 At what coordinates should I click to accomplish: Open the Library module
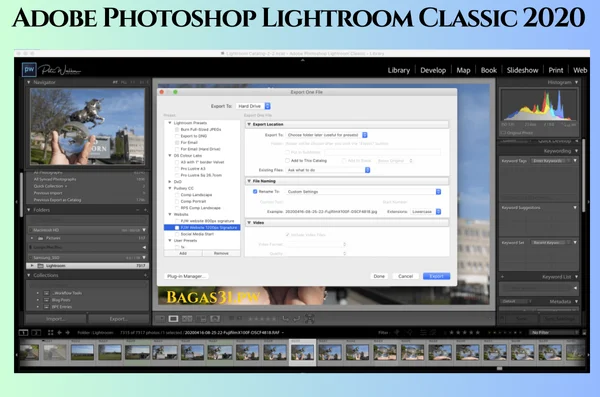click(x=399, y=70)
